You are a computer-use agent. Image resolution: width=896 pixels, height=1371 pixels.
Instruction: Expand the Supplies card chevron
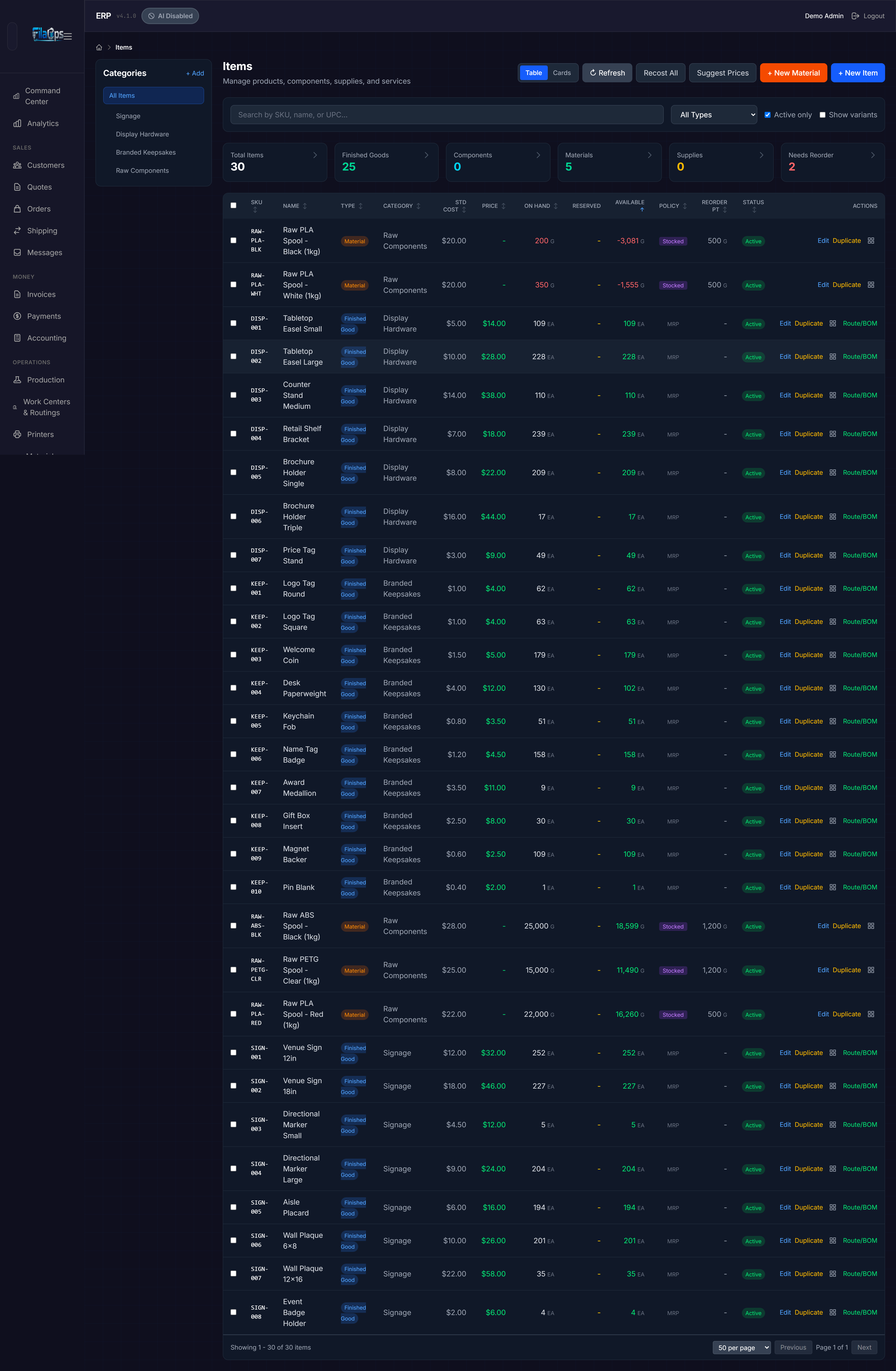pyautogui.click(x=761, y=156)
